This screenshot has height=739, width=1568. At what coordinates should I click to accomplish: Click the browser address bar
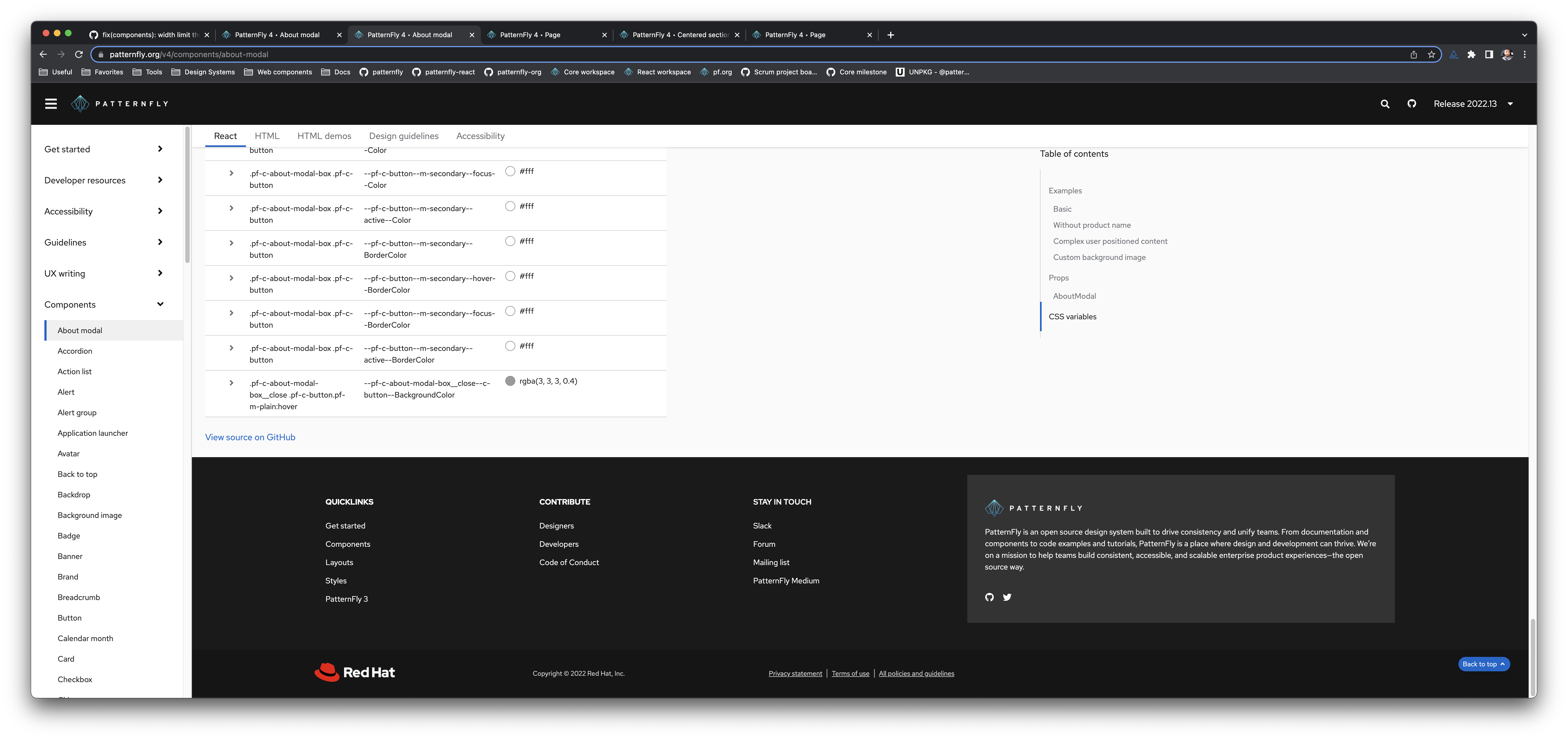point(730,54)
